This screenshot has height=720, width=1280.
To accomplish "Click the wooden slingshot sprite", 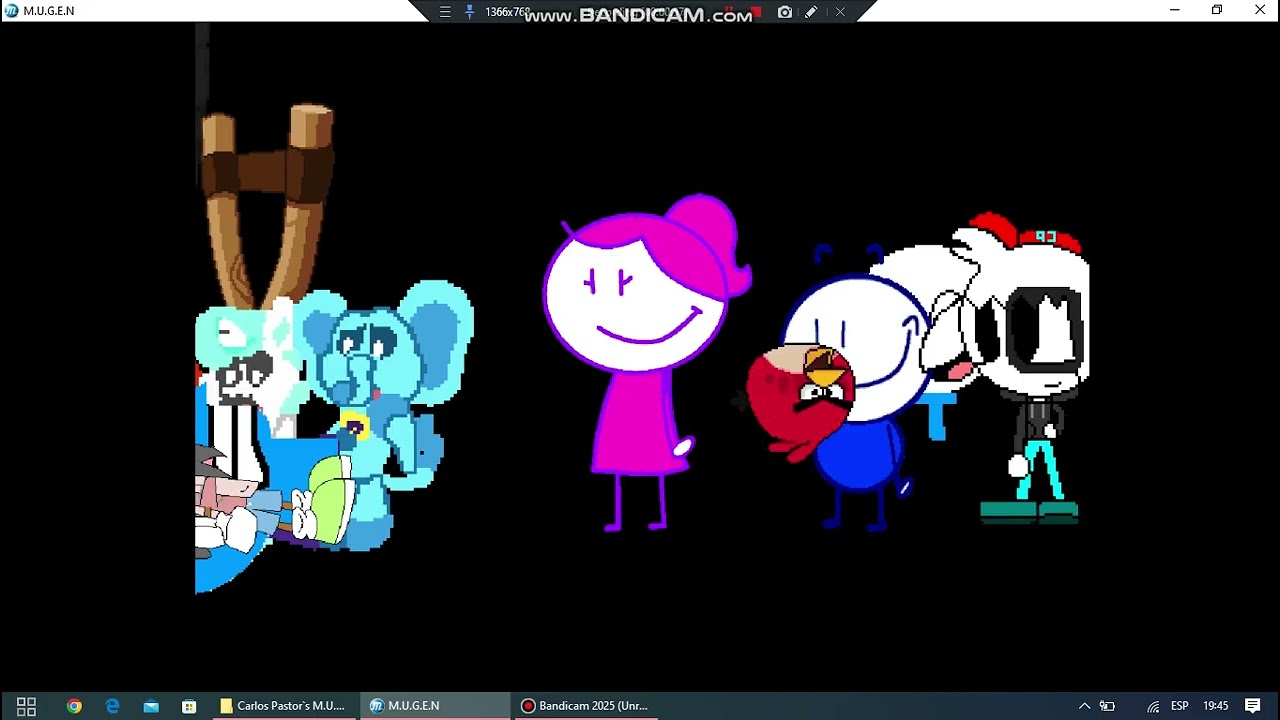I will (267, 205).
